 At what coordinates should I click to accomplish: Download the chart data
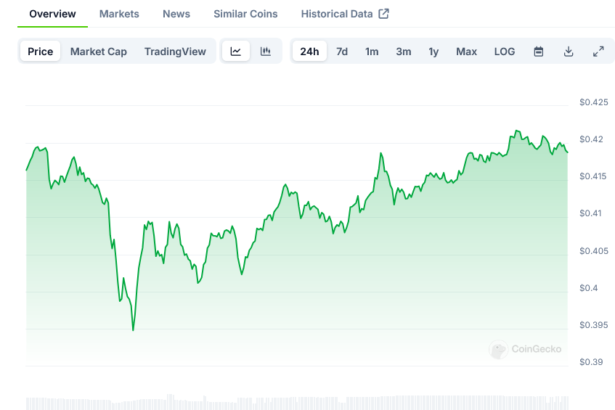568,51
